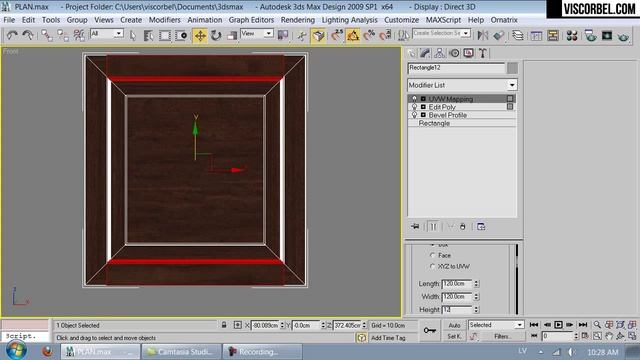Activate the Select and Scale tool
Viewport: 640px width, 360px height.
tap(232, 36)
